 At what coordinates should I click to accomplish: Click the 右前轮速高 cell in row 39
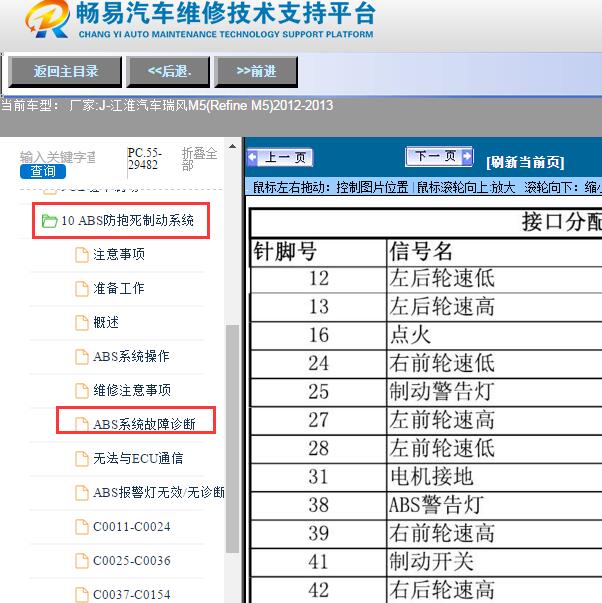pos(442,533)
